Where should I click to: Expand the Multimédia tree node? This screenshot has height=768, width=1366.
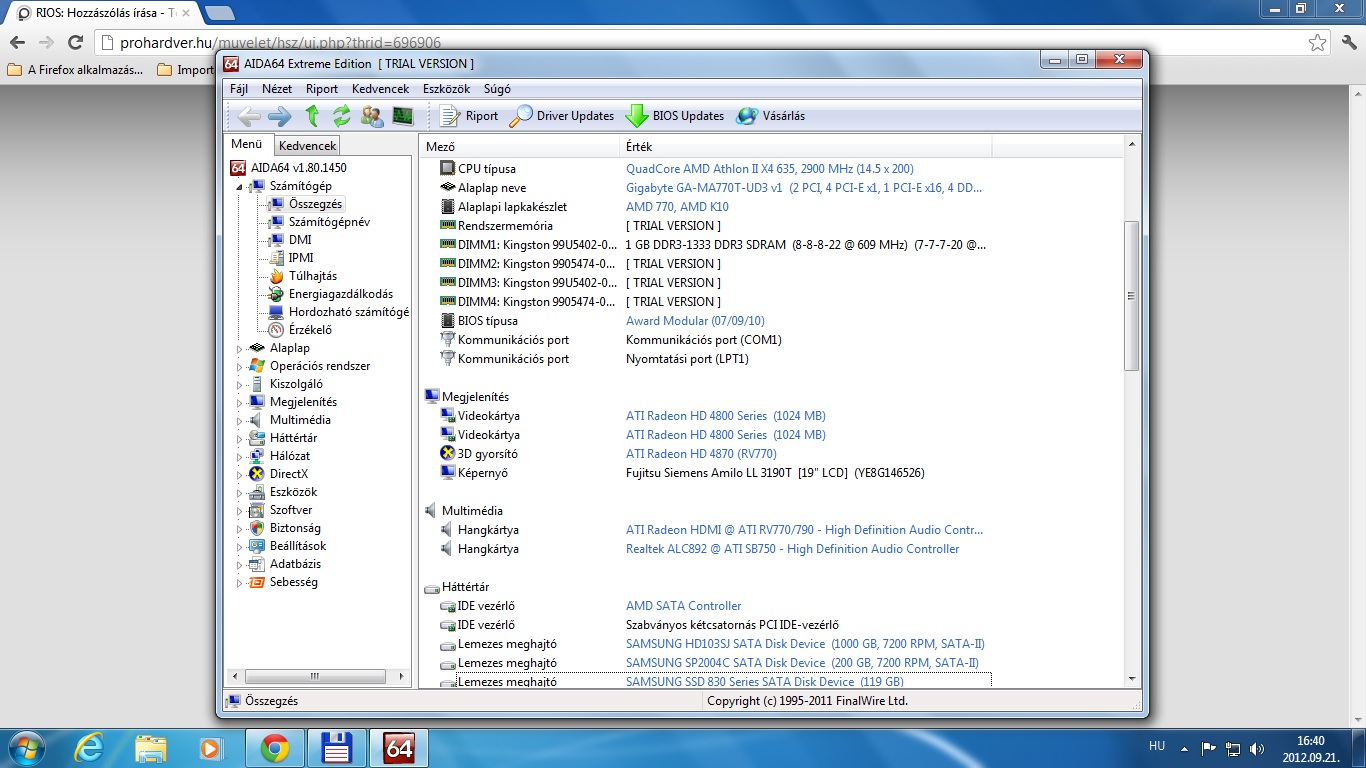239,421
